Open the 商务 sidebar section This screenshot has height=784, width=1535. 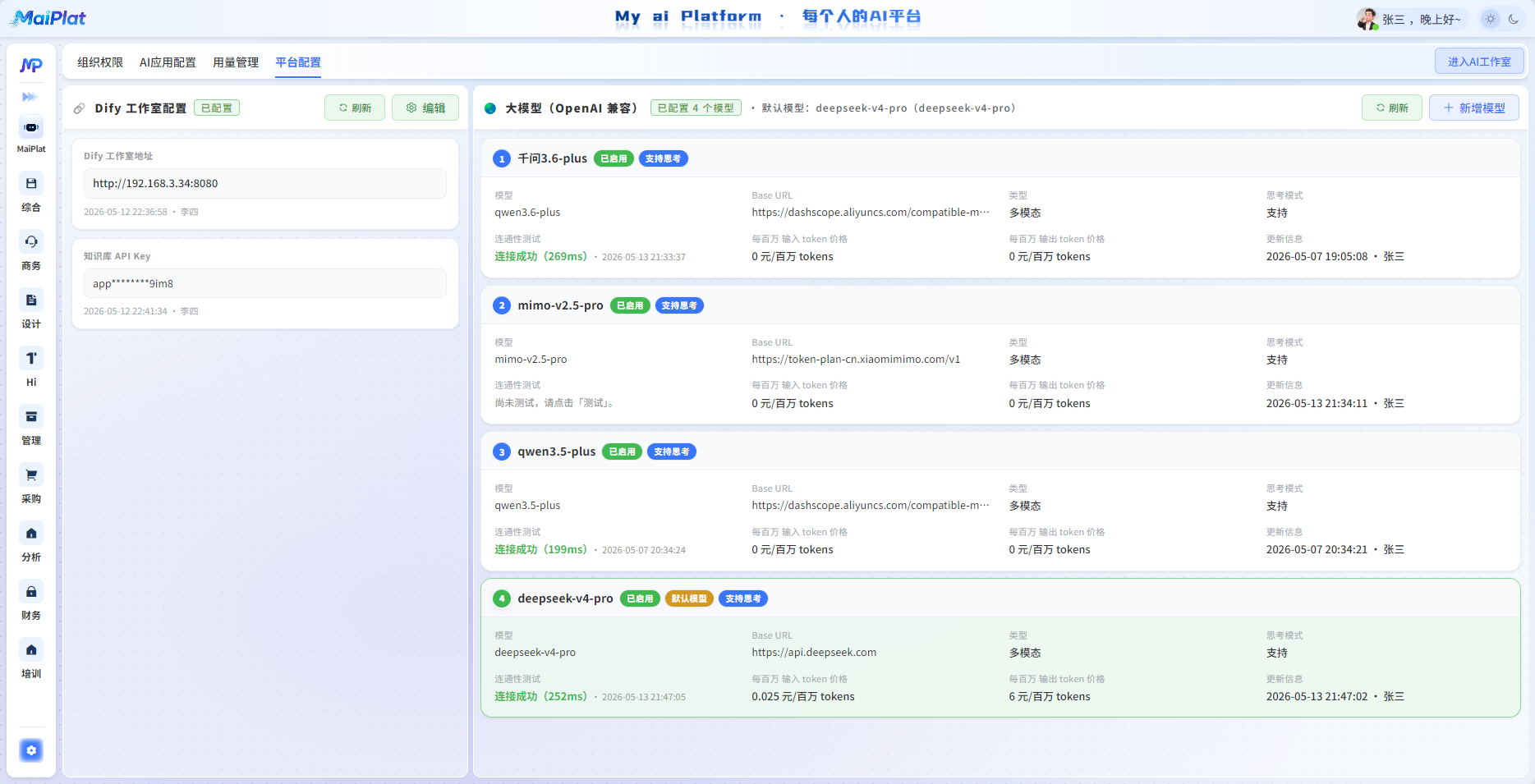click(31, 250)
